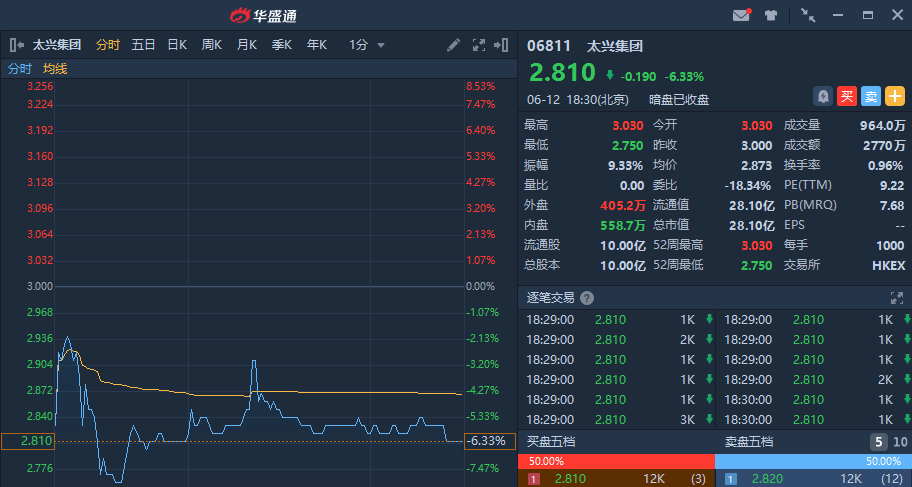Click the current price 2.810 headline
Image resolution: width=912 pixels, height=487 pixels.
point(562,73)
